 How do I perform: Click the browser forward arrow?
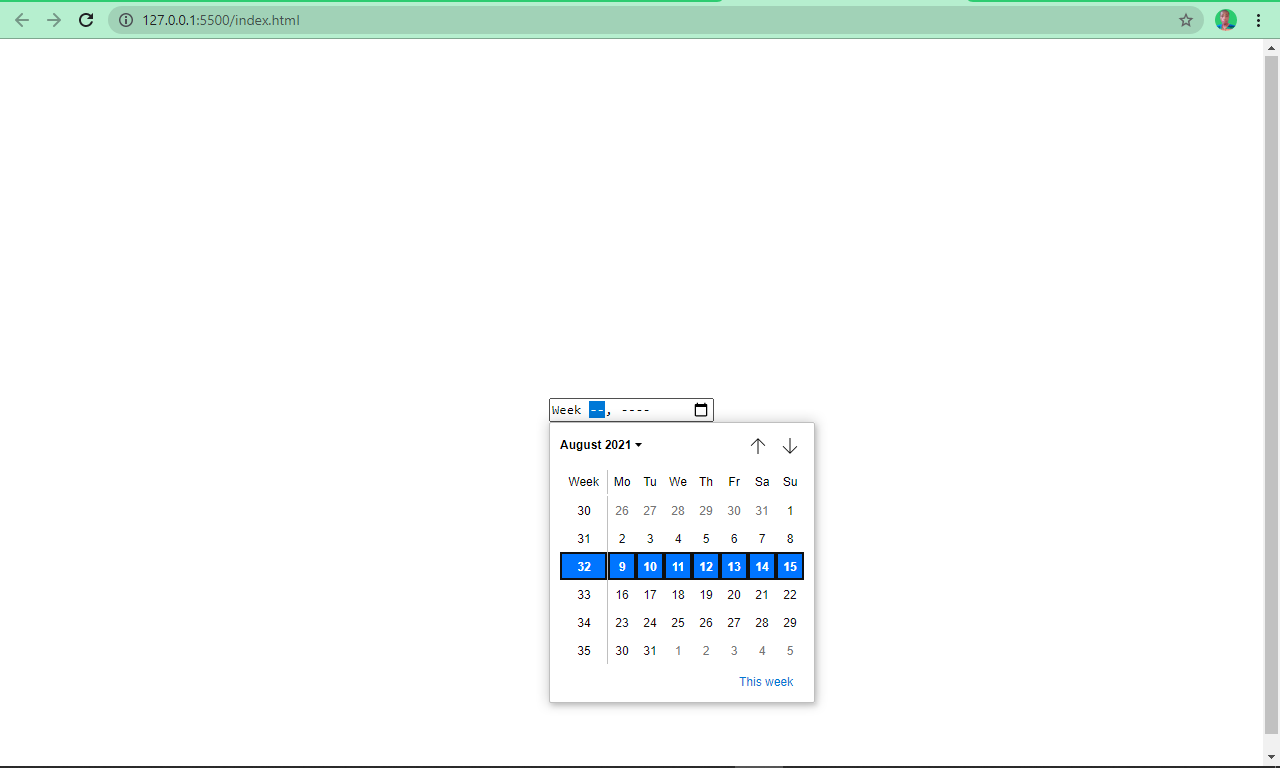click(x=54, y=20)
